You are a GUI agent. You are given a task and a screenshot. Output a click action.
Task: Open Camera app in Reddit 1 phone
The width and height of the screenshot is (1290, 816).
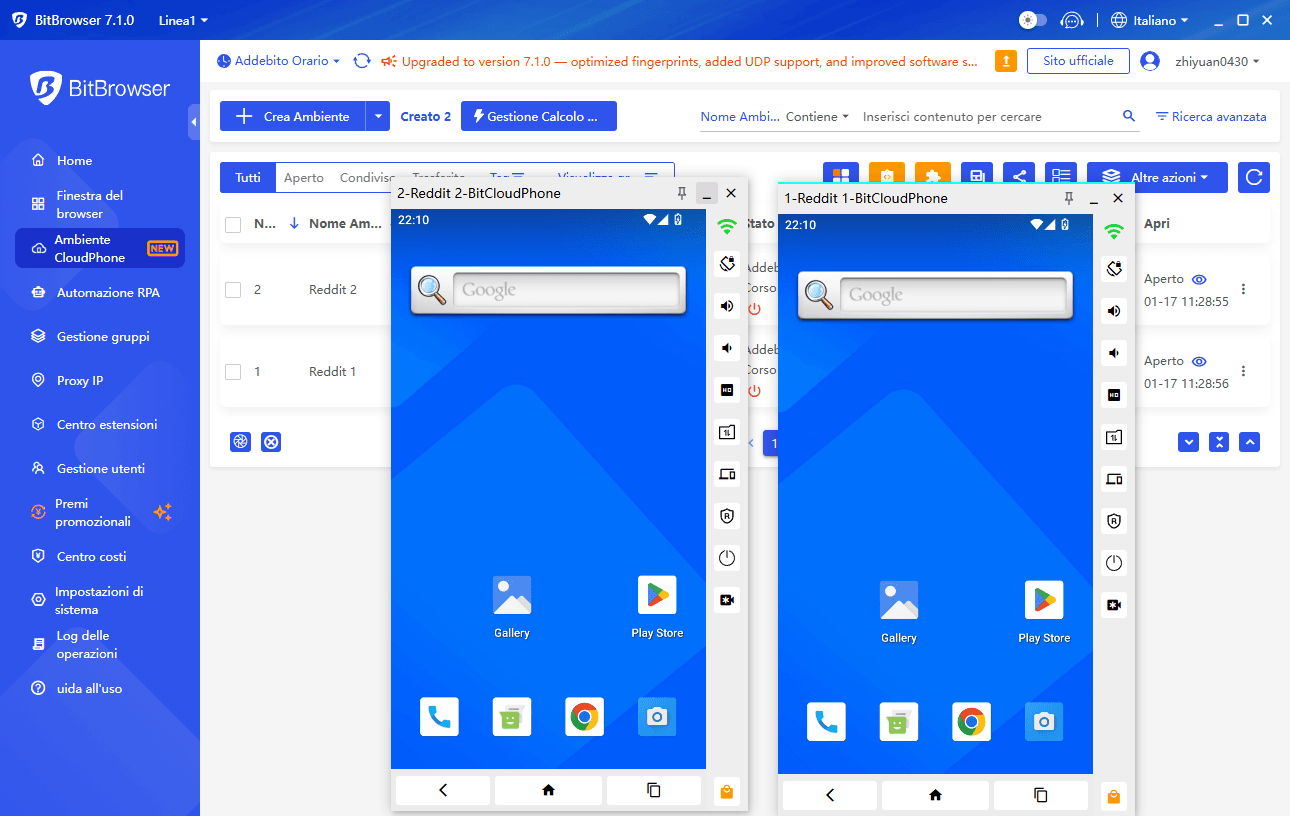(x=1044, y=721)
